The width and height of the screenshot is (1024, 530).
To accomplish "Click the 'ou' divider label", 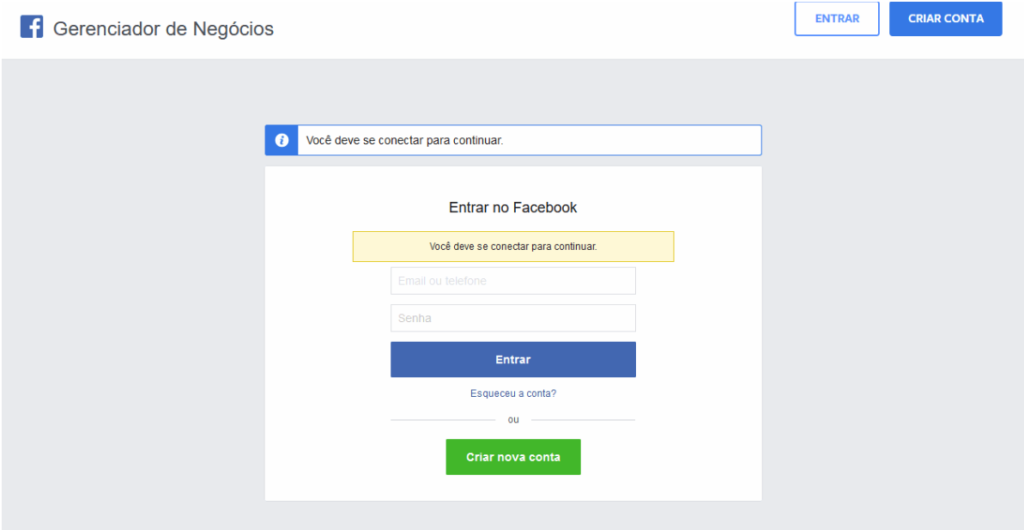I will [513, 420].
